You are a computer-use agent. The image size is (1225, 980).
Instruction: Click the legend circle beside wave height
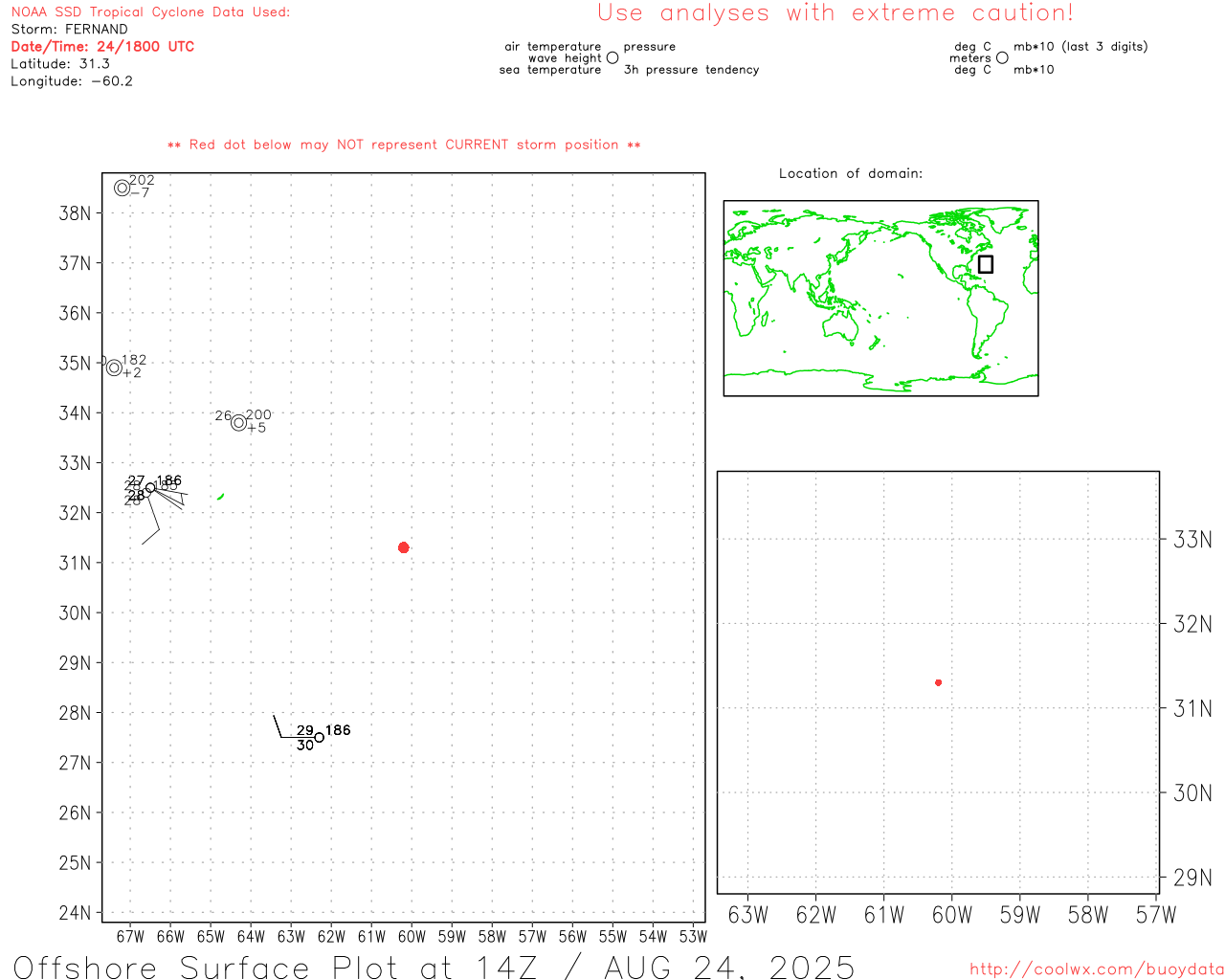click(612, 57)
